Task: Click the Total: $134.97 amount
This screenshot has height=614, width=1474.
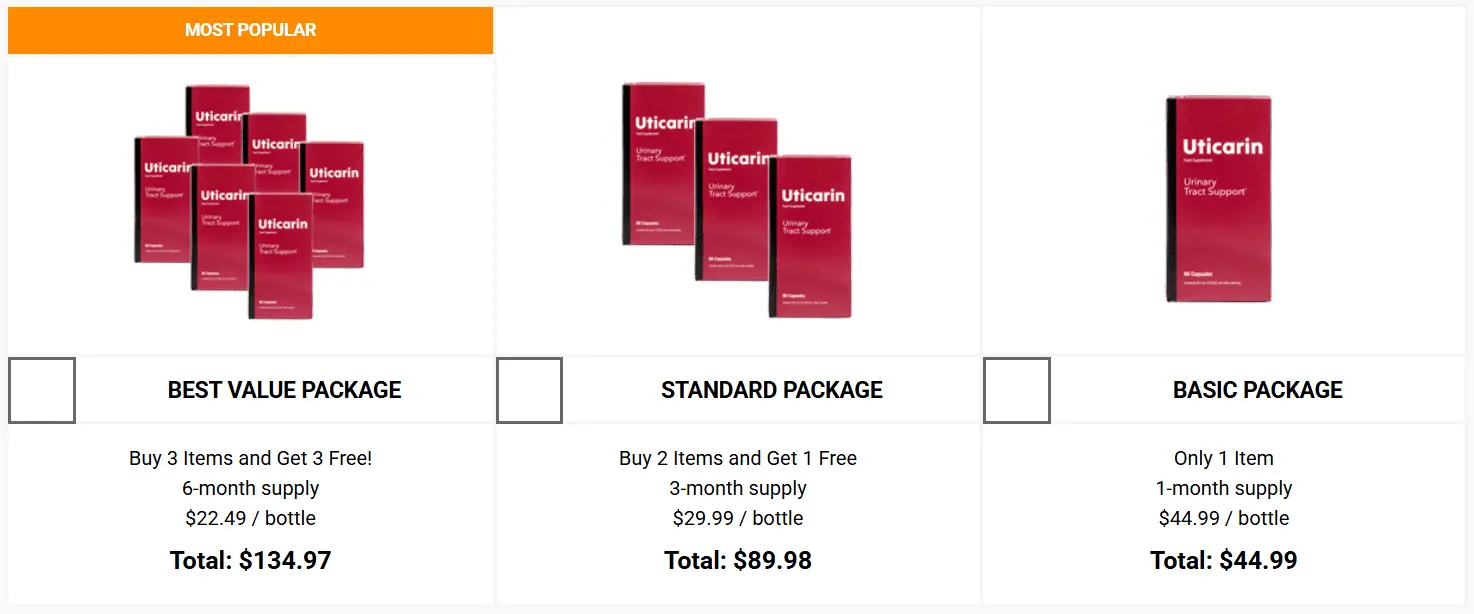Action: coord(250,561)
